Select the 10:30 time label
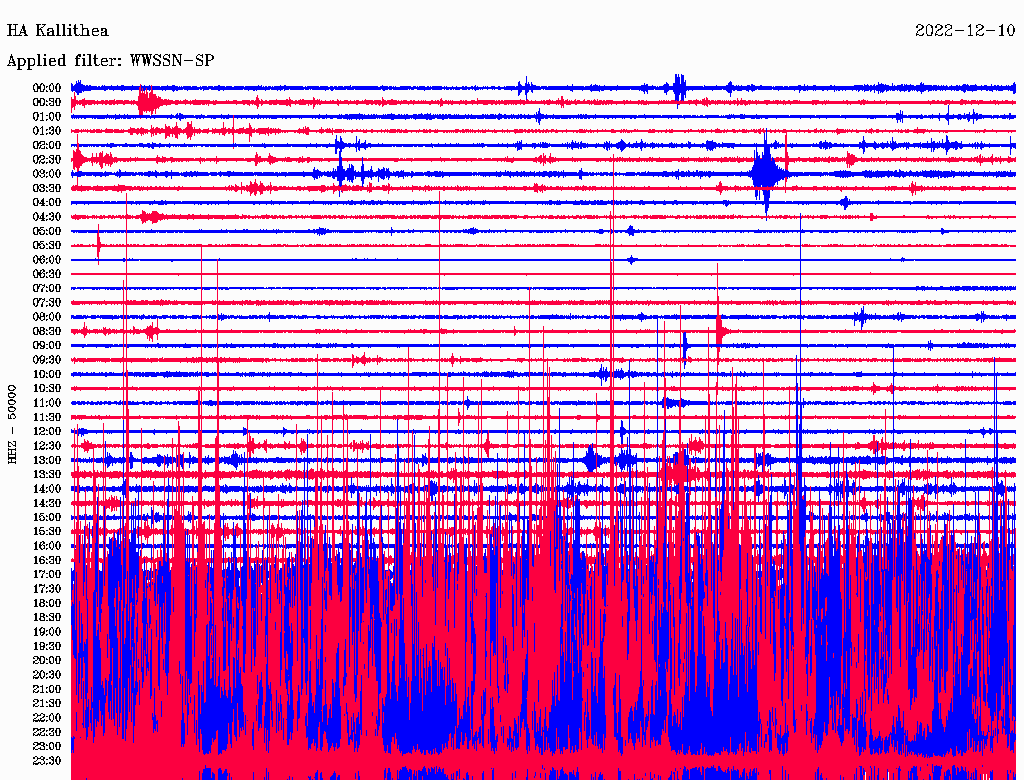Screen dimensions: 1024x780 pos(47,389)
